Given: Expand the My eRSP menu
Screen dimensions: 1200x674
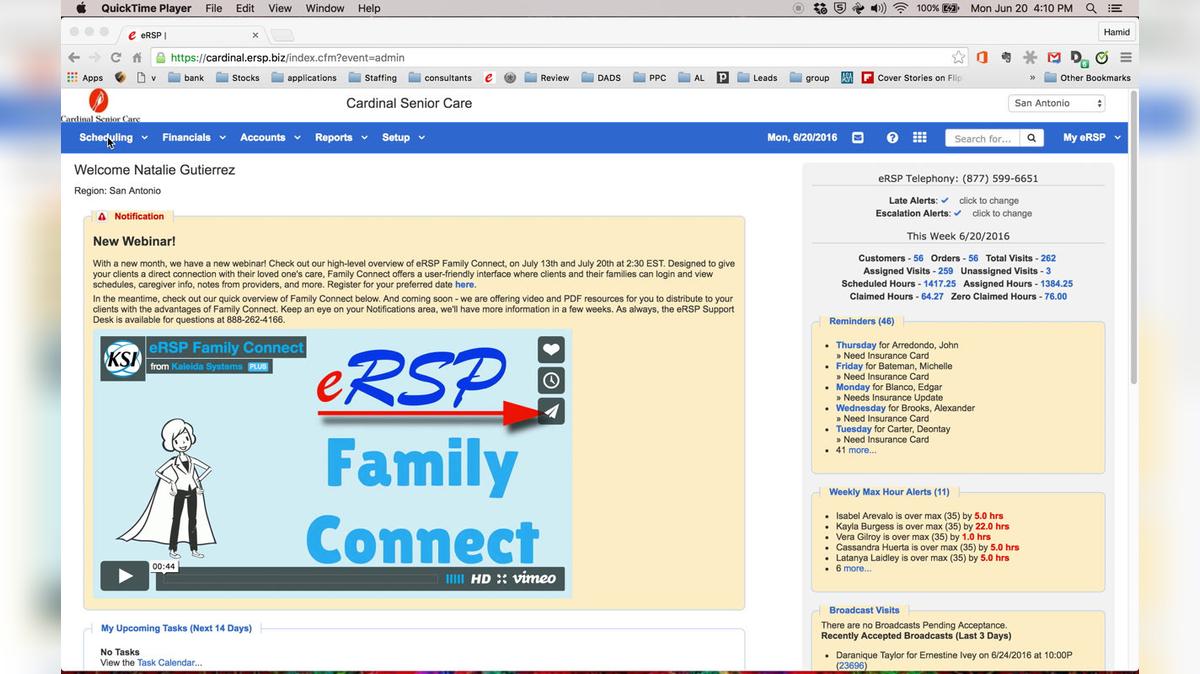Looking at the screenshot, I should click(x=1091, y=138).
